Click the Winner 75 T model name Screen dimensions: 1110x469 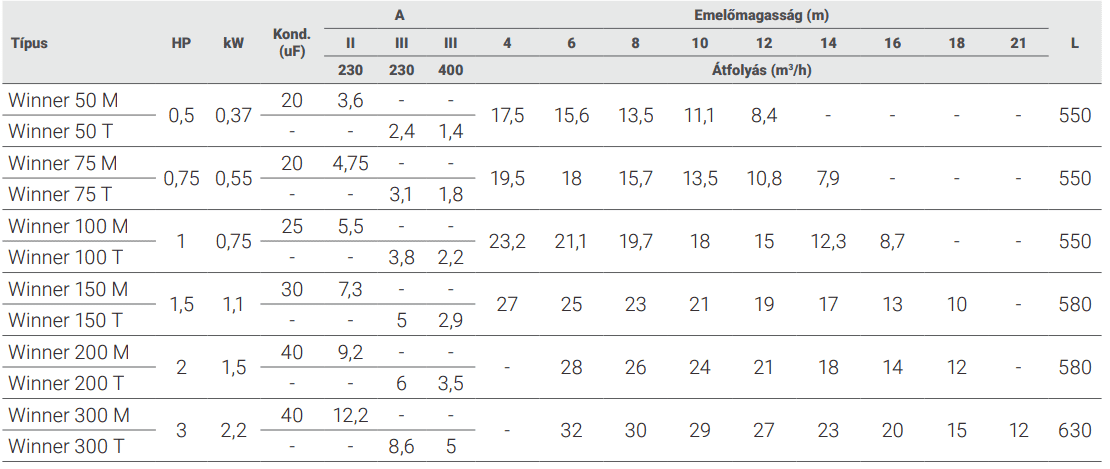pyautogui.click(x=62, y=194)
